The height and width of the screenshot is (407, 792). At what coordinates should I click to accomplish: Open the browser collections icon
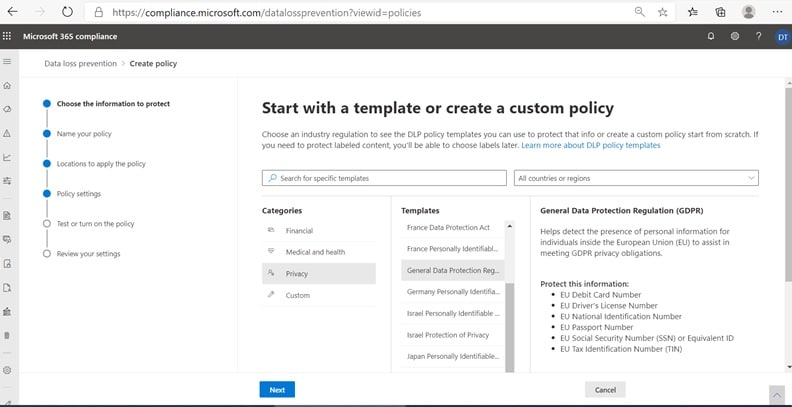coord(721,12)
